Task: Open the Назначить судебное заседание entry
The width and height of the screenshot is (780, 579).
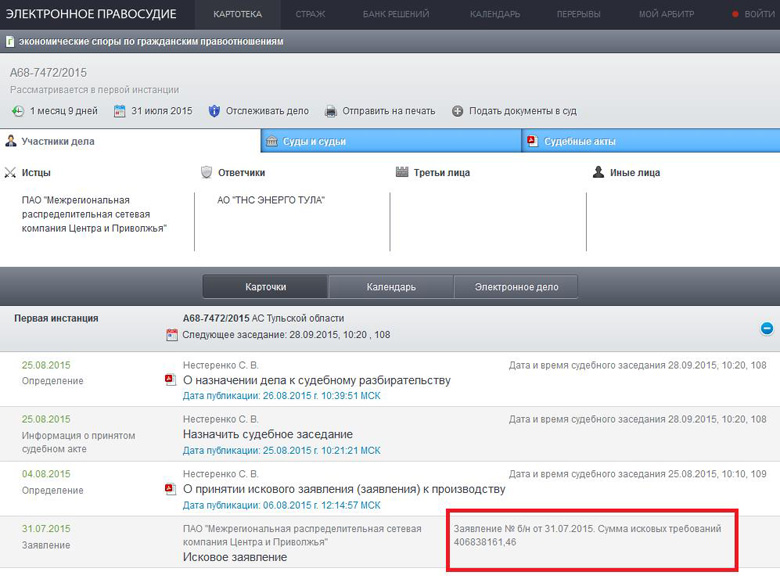Action: pyautogui.click(x=268, y=434)
